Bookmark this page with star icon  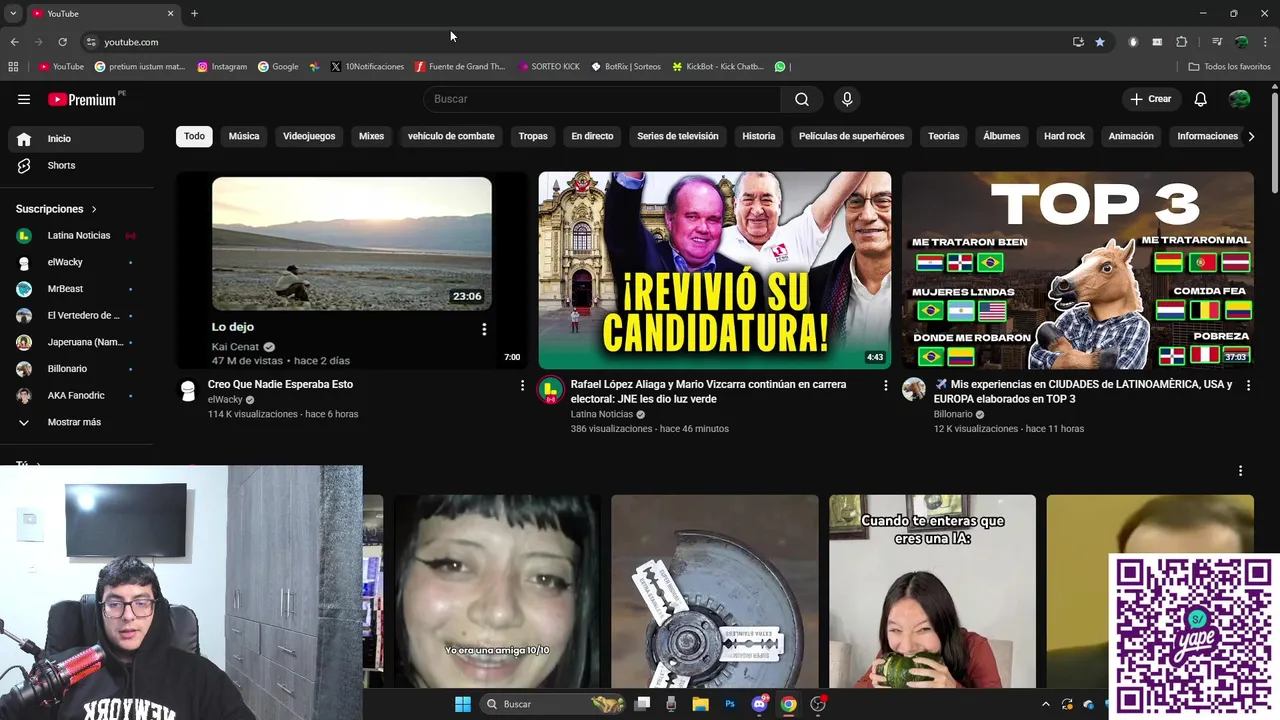coord(1100,42)
